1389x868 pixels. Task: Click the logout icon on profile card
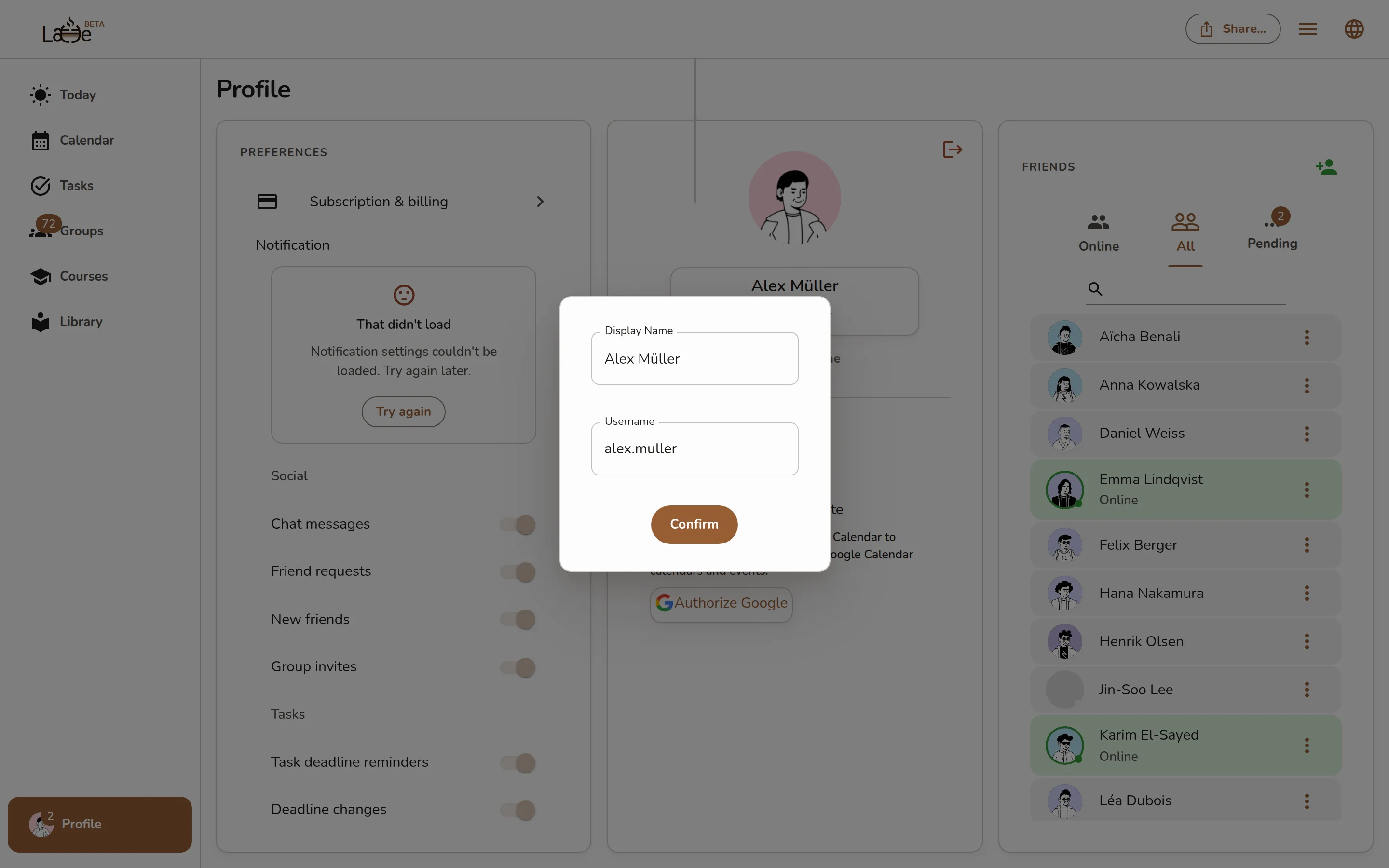[952, 150]
